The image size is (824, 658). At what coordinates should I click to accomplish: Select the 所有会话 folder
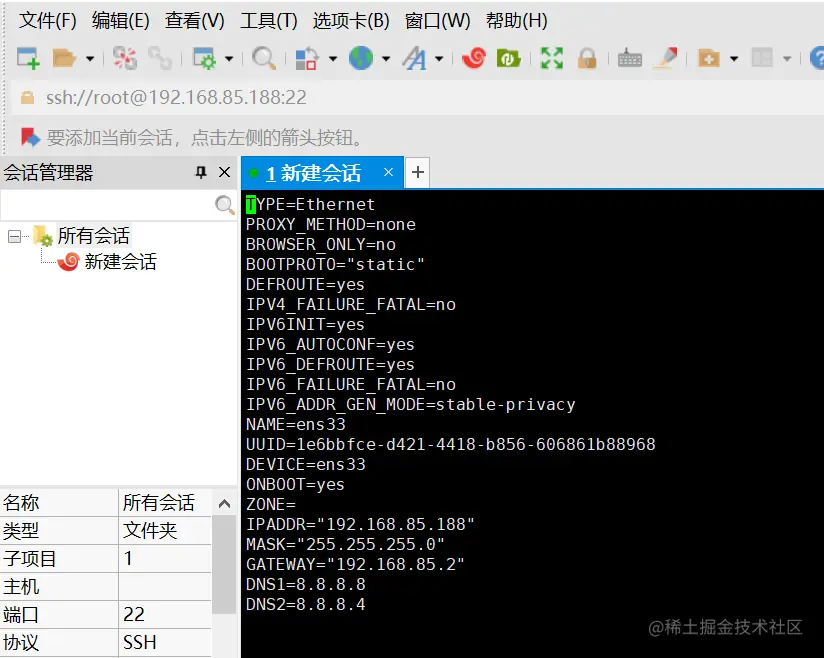click(94, 236)
